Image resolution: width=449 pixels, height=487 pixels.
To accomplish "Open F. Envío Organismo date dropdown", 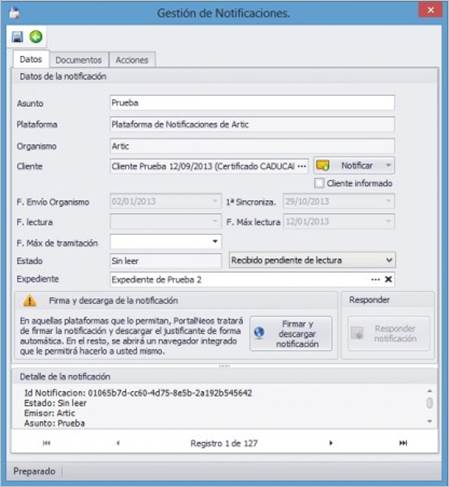I will [x=215, y=201].
